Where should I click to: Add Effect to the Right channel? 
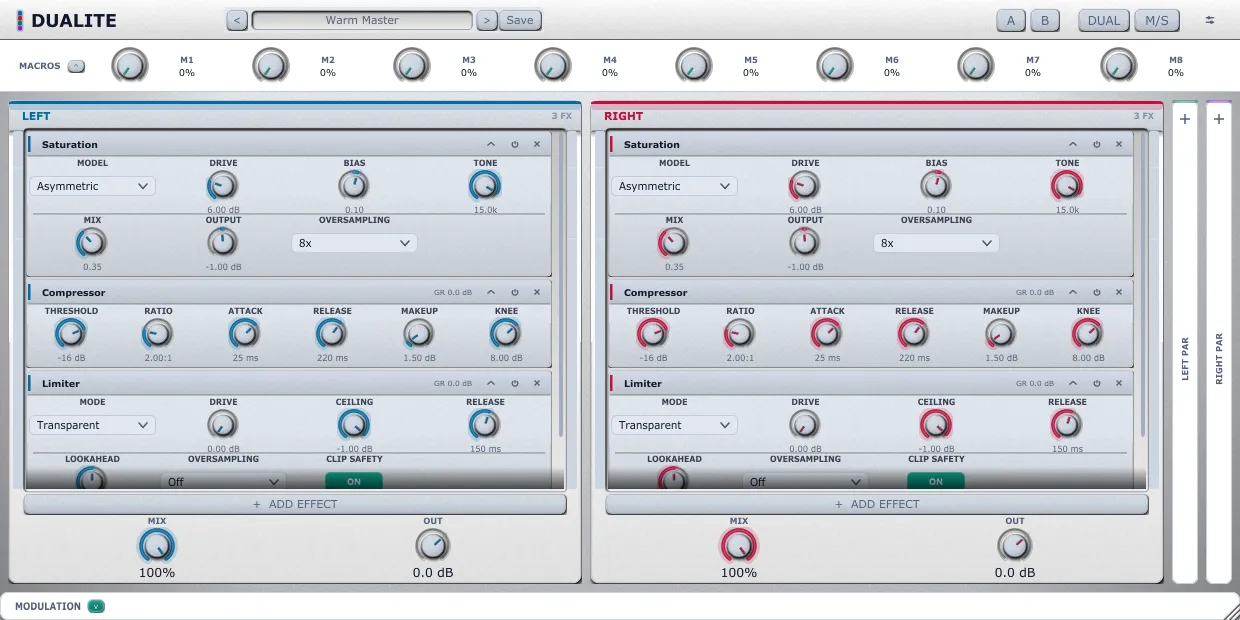click(877, 504)
